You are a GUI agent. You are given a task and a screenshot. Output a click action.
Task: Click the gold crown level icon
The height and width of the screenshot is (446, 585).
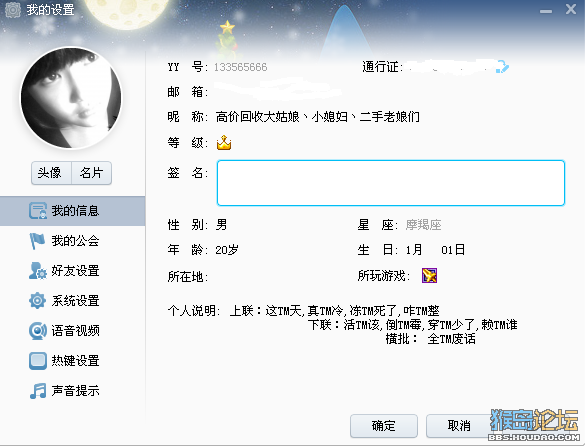point(224,143)
